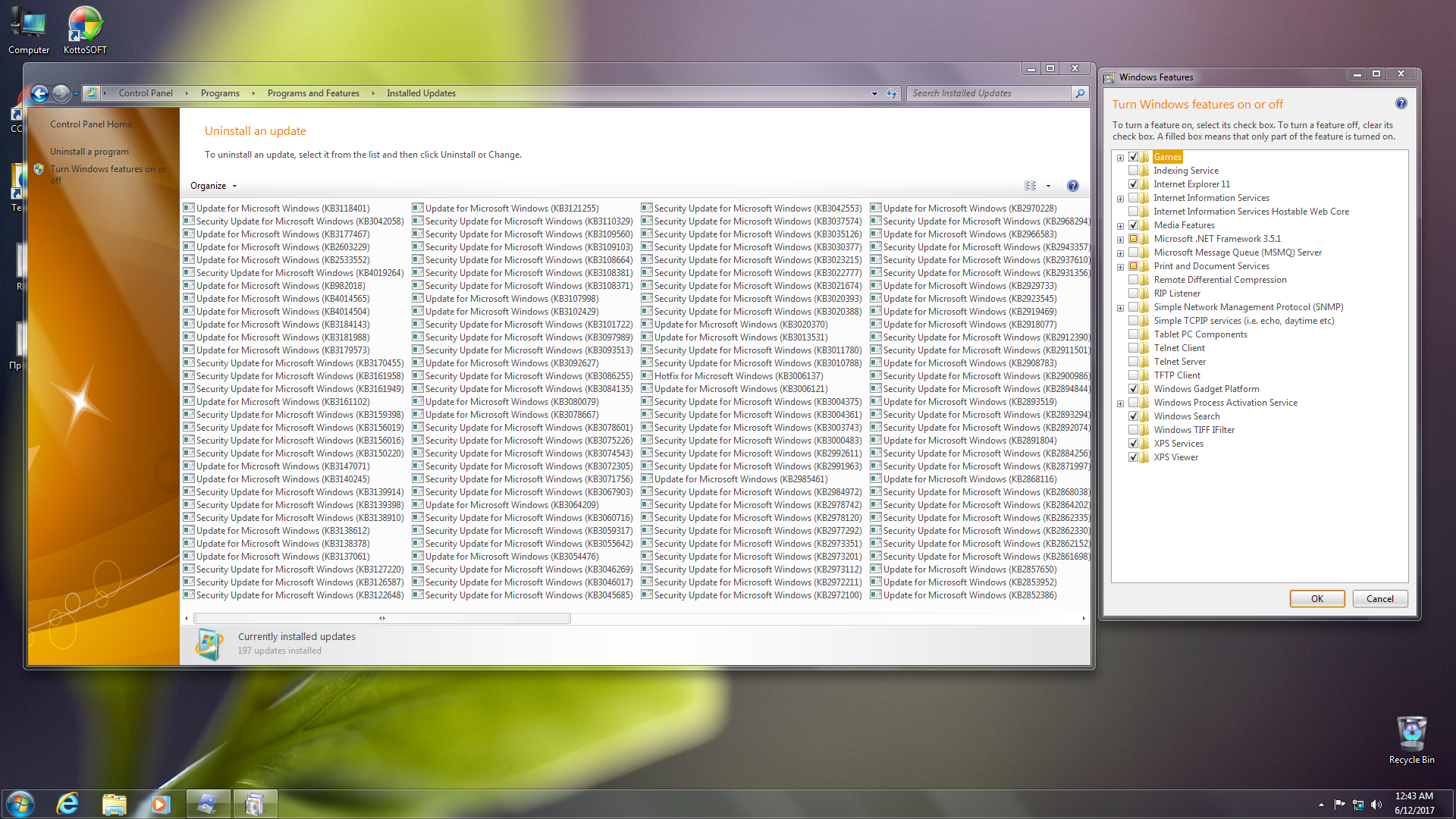The image size is (1456, 819).
Task: Click Control Panel in the breadcrumb path
Action: [x=146, y=93]
